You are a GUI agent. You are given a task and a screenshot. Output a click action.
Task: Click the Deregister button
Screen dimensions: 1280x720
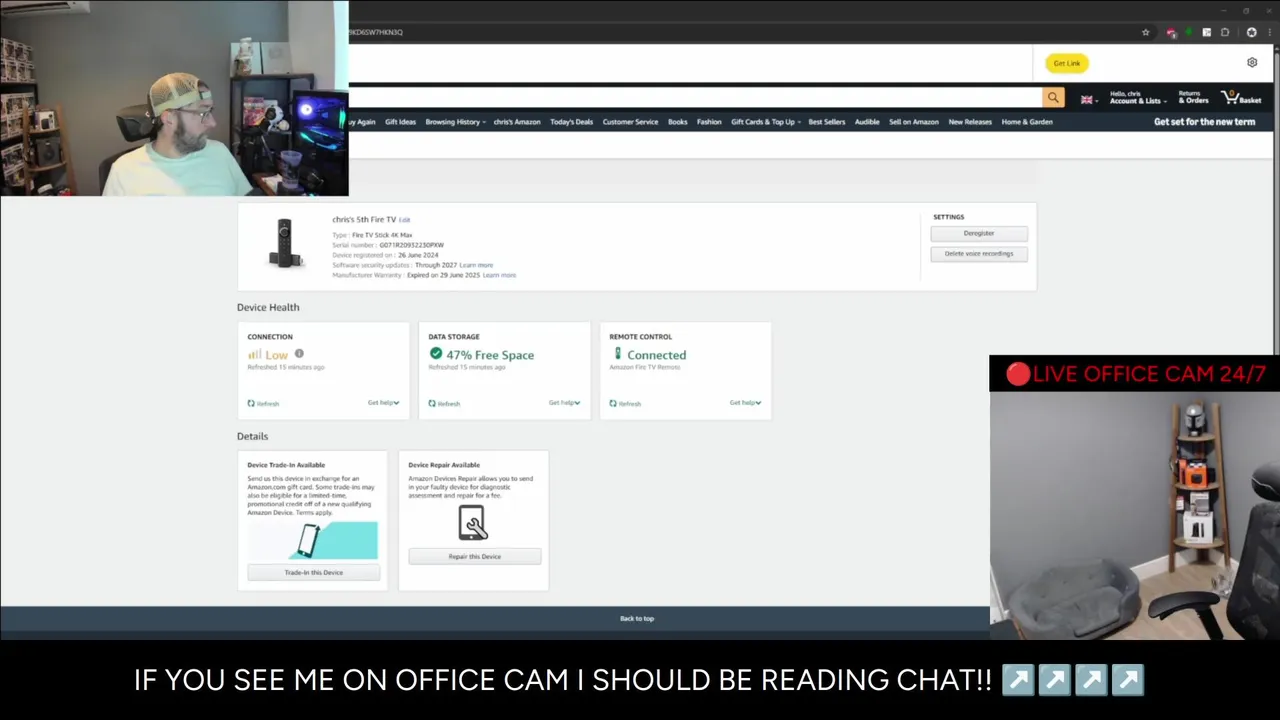[979, 233]
